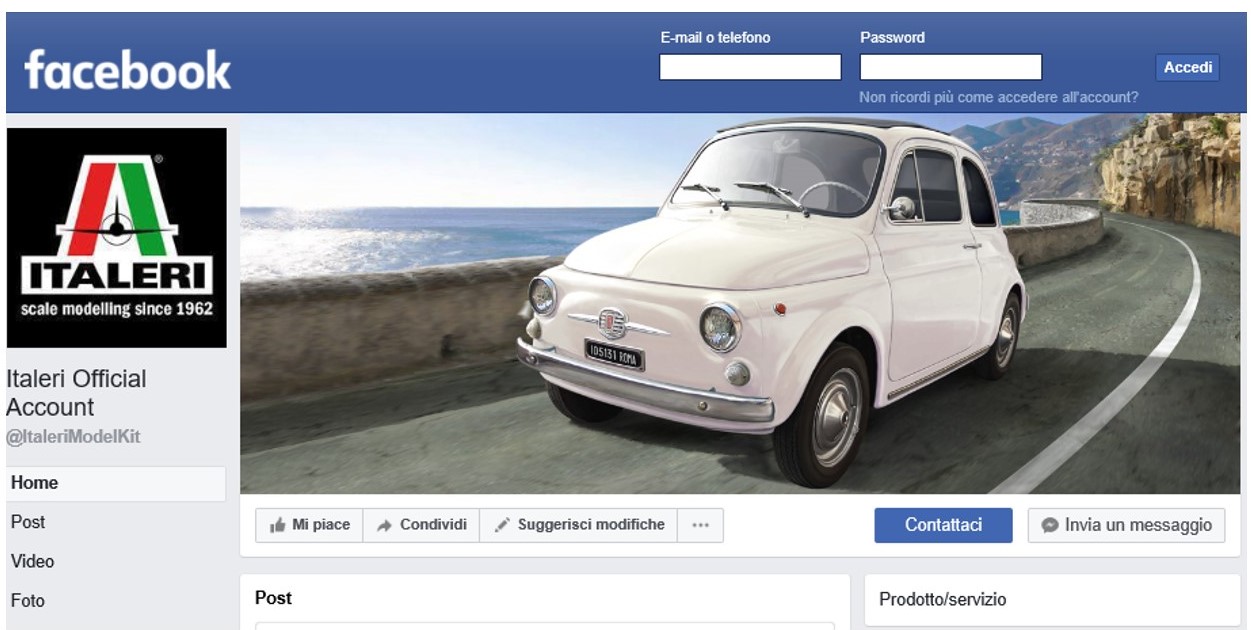Select the Home tab in sidebar
This screenshot has height=630, width=1251.
tap(35, 483)
